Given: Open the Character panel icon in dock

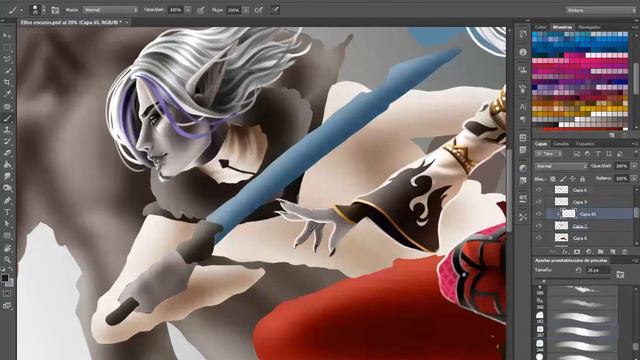Looking at the screenshot, I should click(523, 107).
